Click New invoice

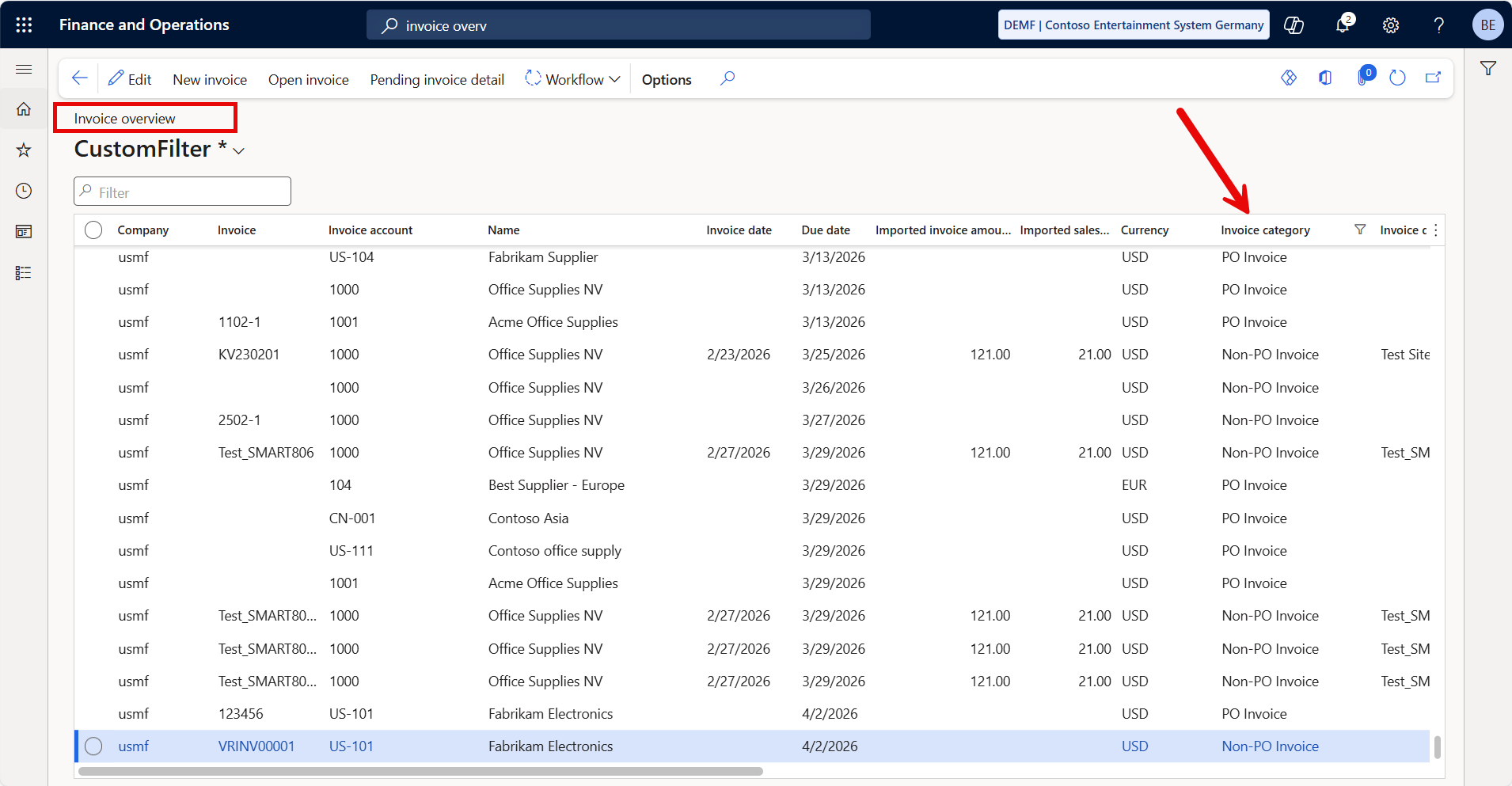(210, 79)
